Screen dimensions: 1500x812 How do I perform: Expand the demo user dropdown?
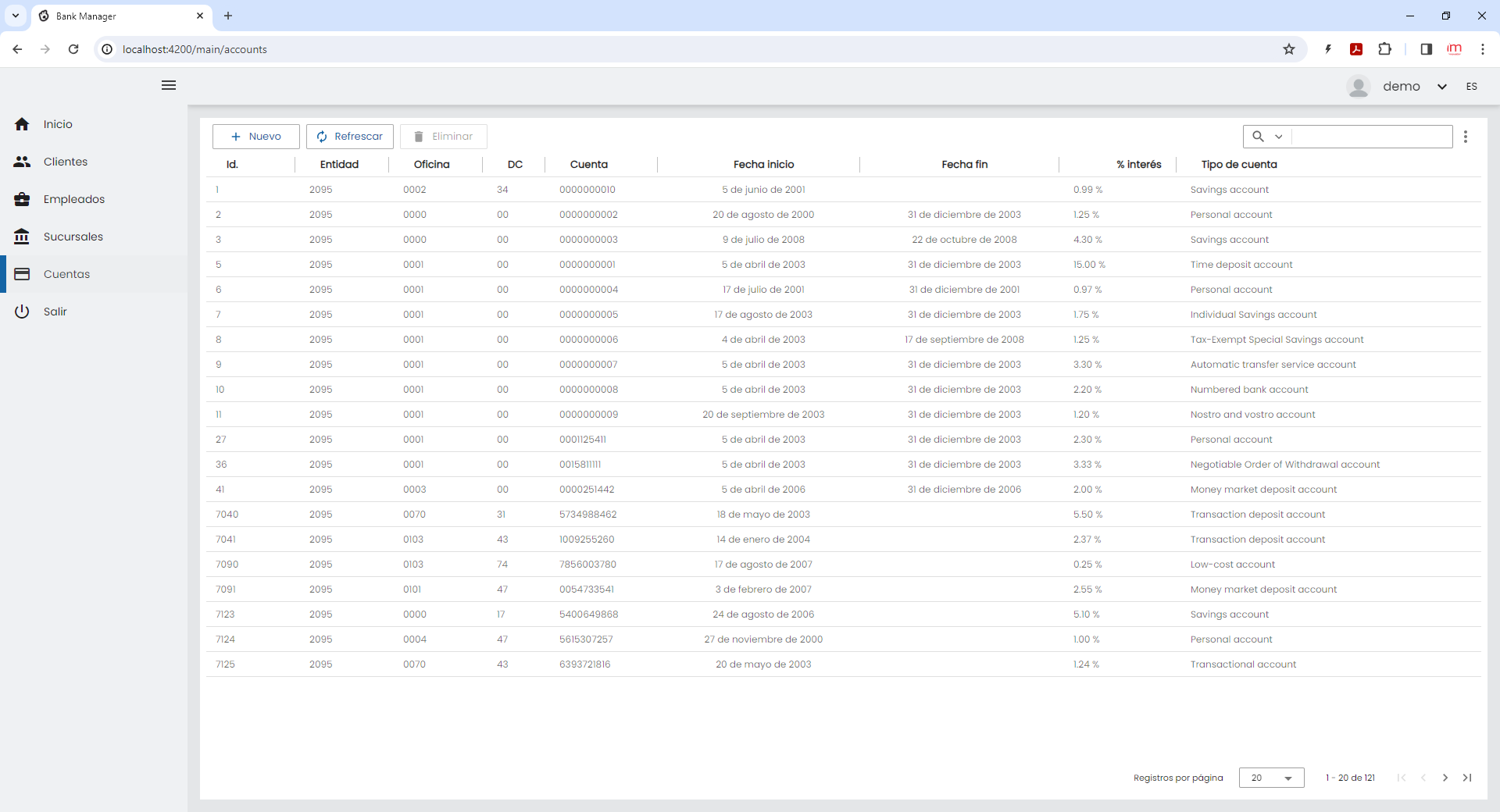[1442, 87]
